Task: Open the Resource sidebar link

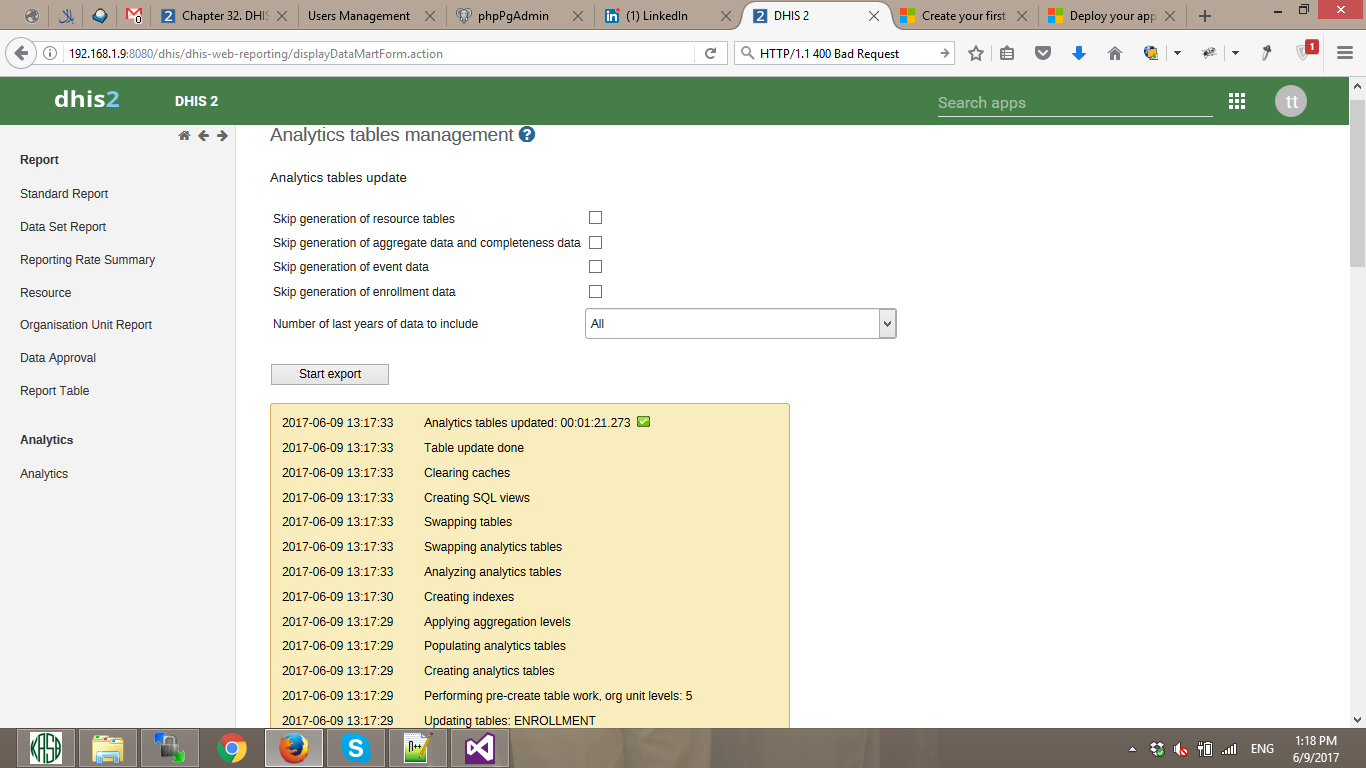Action: pyautogui.click(x=46, y=293)
